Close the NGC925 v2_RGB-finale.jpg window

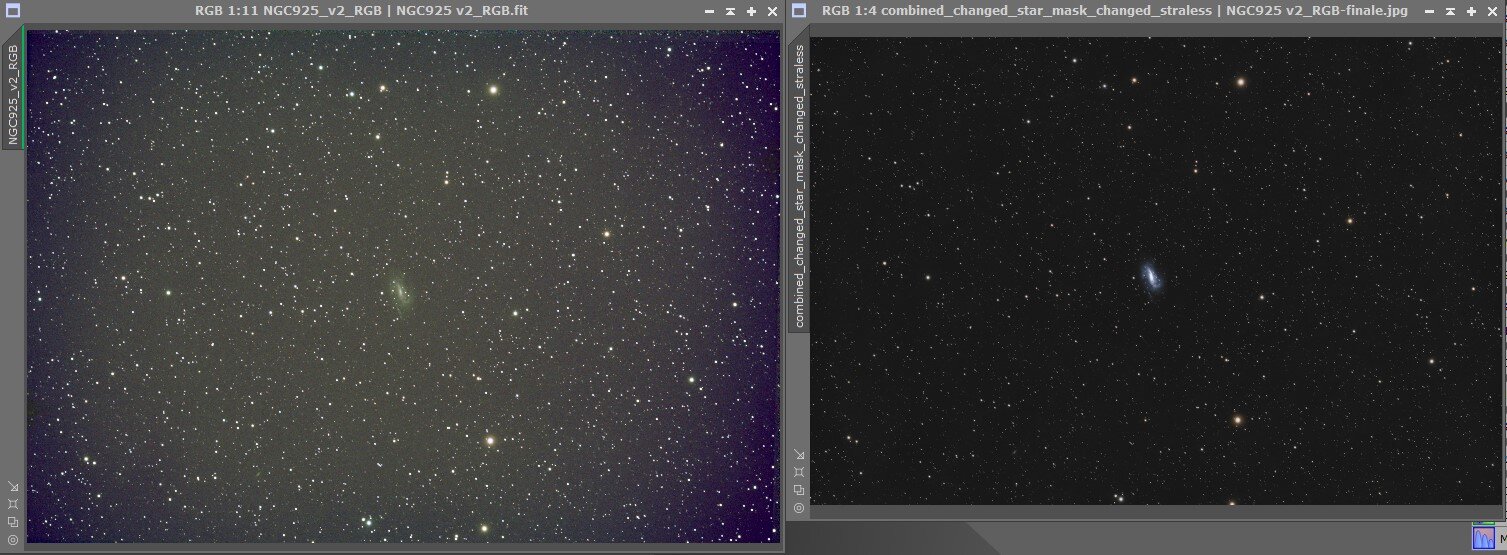[x=1493, y=11]
